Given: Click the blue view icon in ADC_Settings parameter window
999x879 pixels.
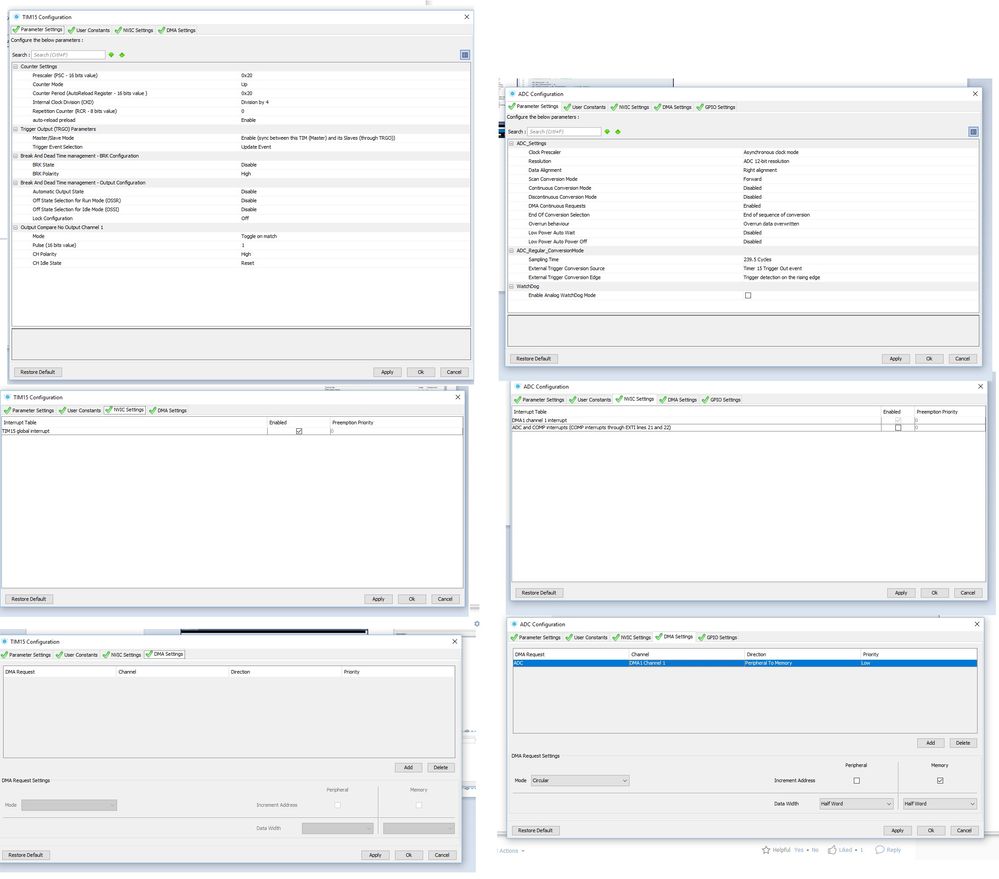Looking at the screenshot, I should 974,132.
